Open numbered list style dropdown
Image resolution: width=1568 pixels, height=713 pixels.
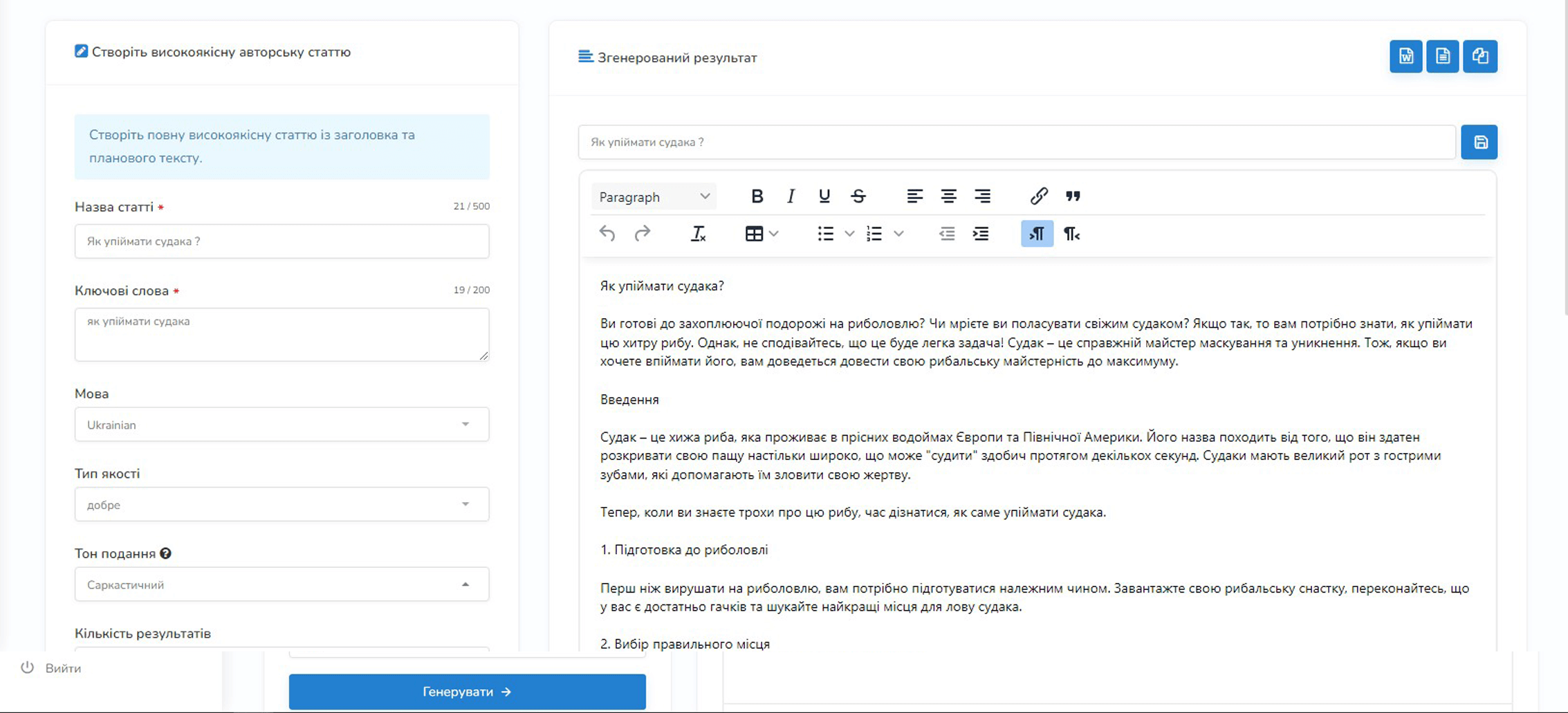click(x=898, y=234)
